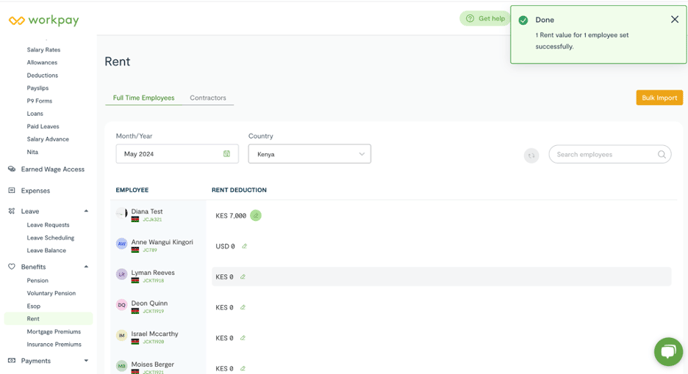This screenshot has height=374, width=688.
Task: Open Salary Advance in sidebar
Action: pyautogui.click(x=48, y=139)
